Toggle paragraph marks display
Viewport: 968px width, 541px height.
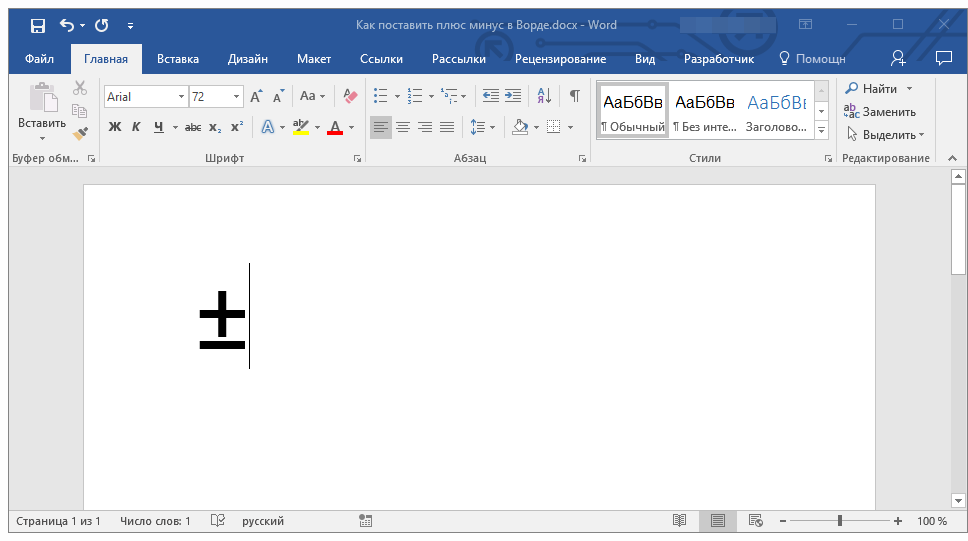(574, 96)
